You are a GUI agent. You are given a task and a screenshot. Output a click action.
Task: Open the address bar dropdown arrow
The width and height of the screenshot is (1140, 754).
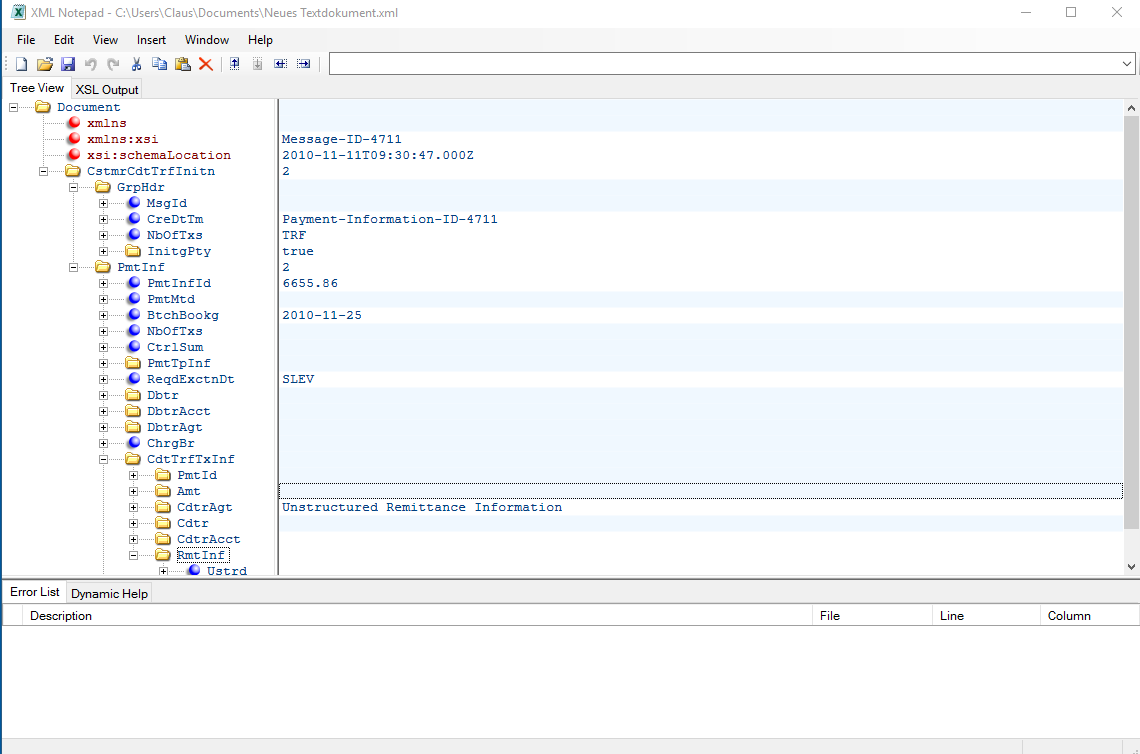click(1127, 64)
